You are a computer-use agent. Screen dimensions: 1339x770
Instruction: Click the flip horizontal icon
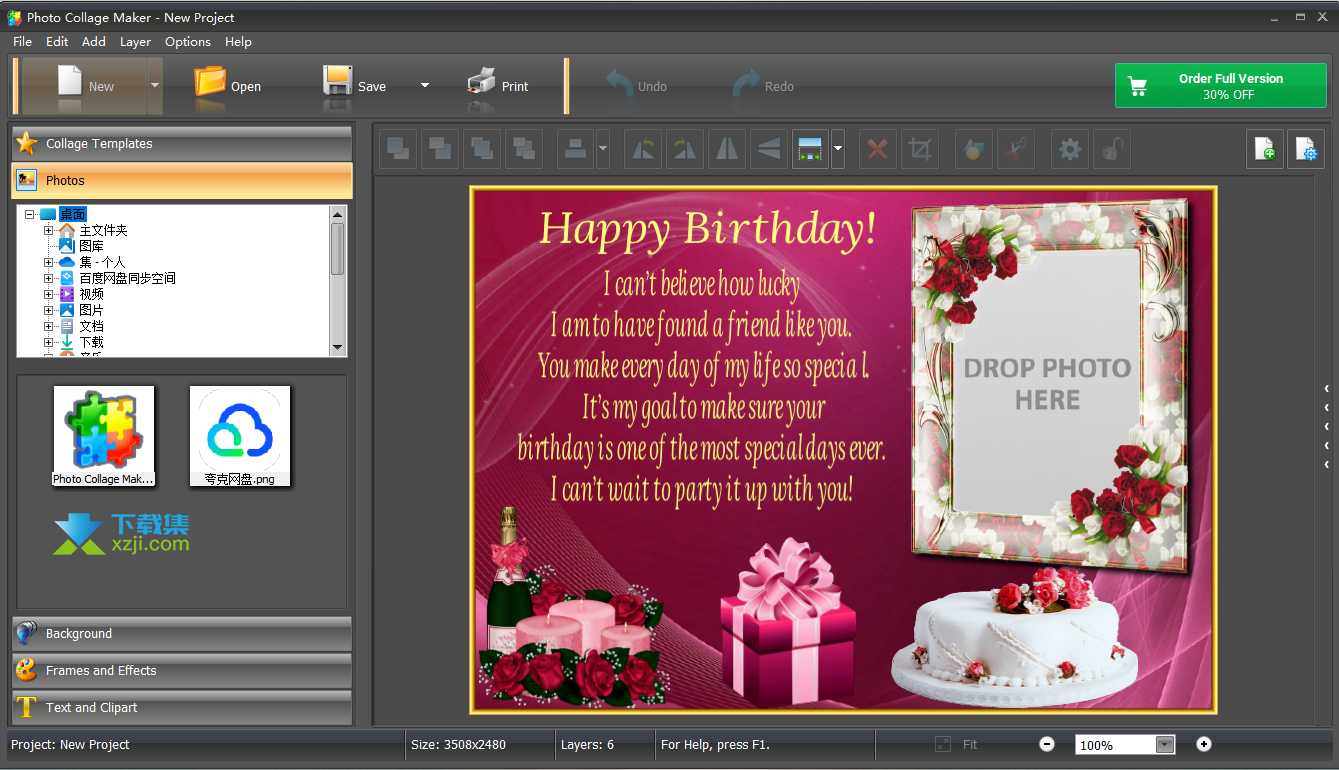(727, 150)
